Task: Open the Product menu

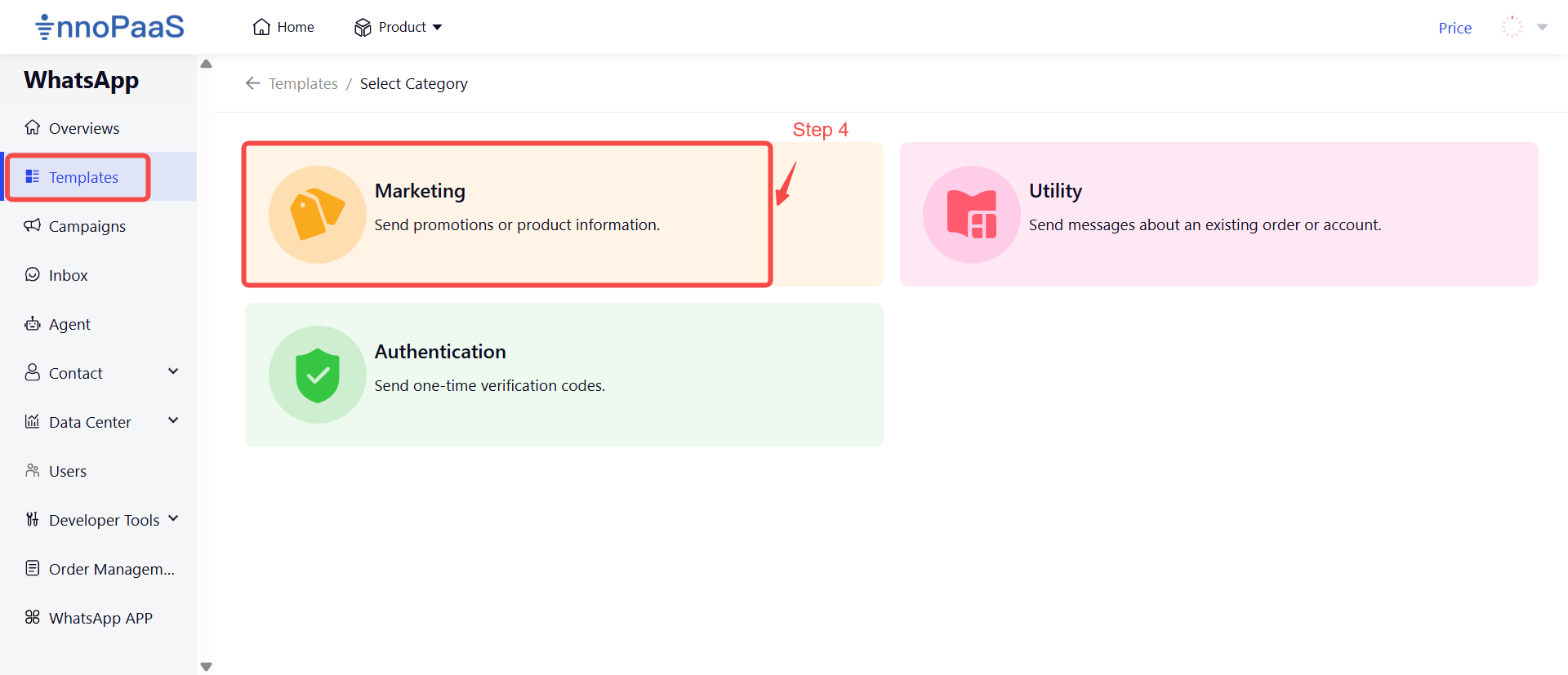Action: click(399, 28)
